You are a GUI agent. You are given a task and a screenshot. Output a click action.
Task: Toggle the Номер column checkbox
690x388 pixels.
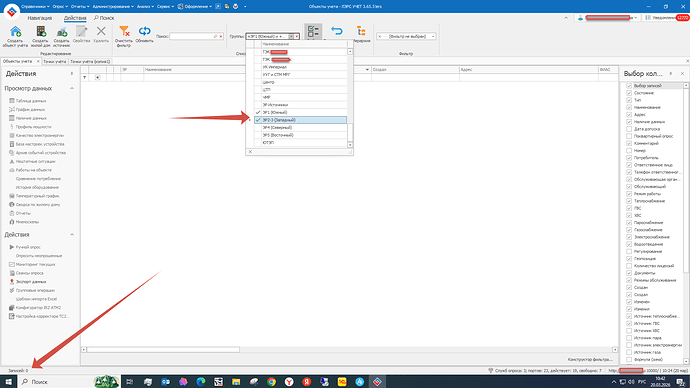[629, 150]
